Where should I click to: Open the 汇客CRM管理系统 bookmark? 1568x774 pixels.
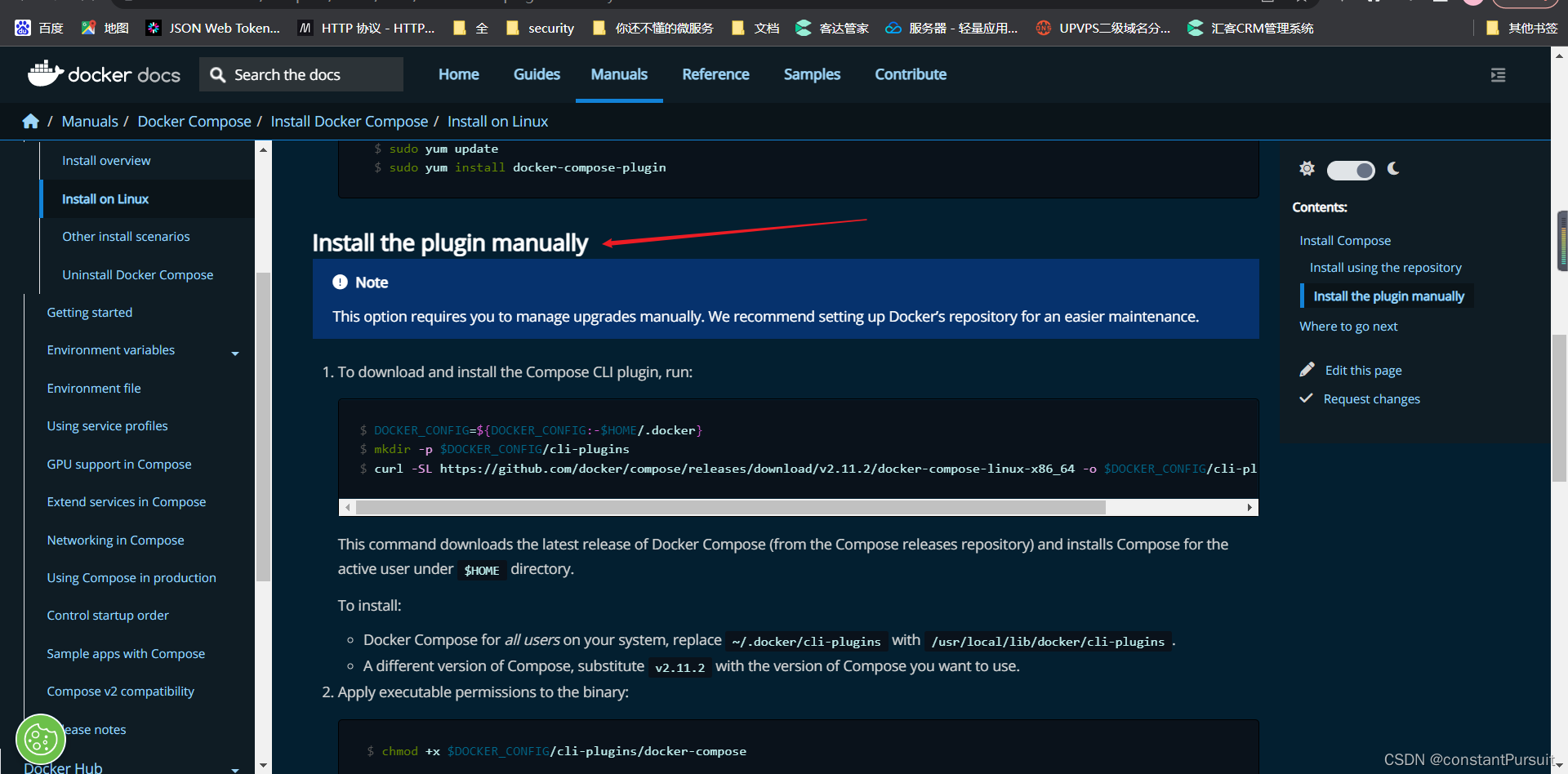(1250, 28)
